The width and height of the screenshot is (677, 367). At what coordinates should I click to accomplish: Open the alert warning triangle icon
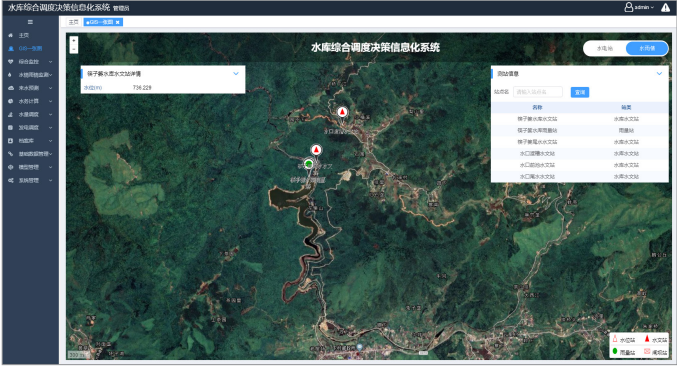tap(665, 7)
